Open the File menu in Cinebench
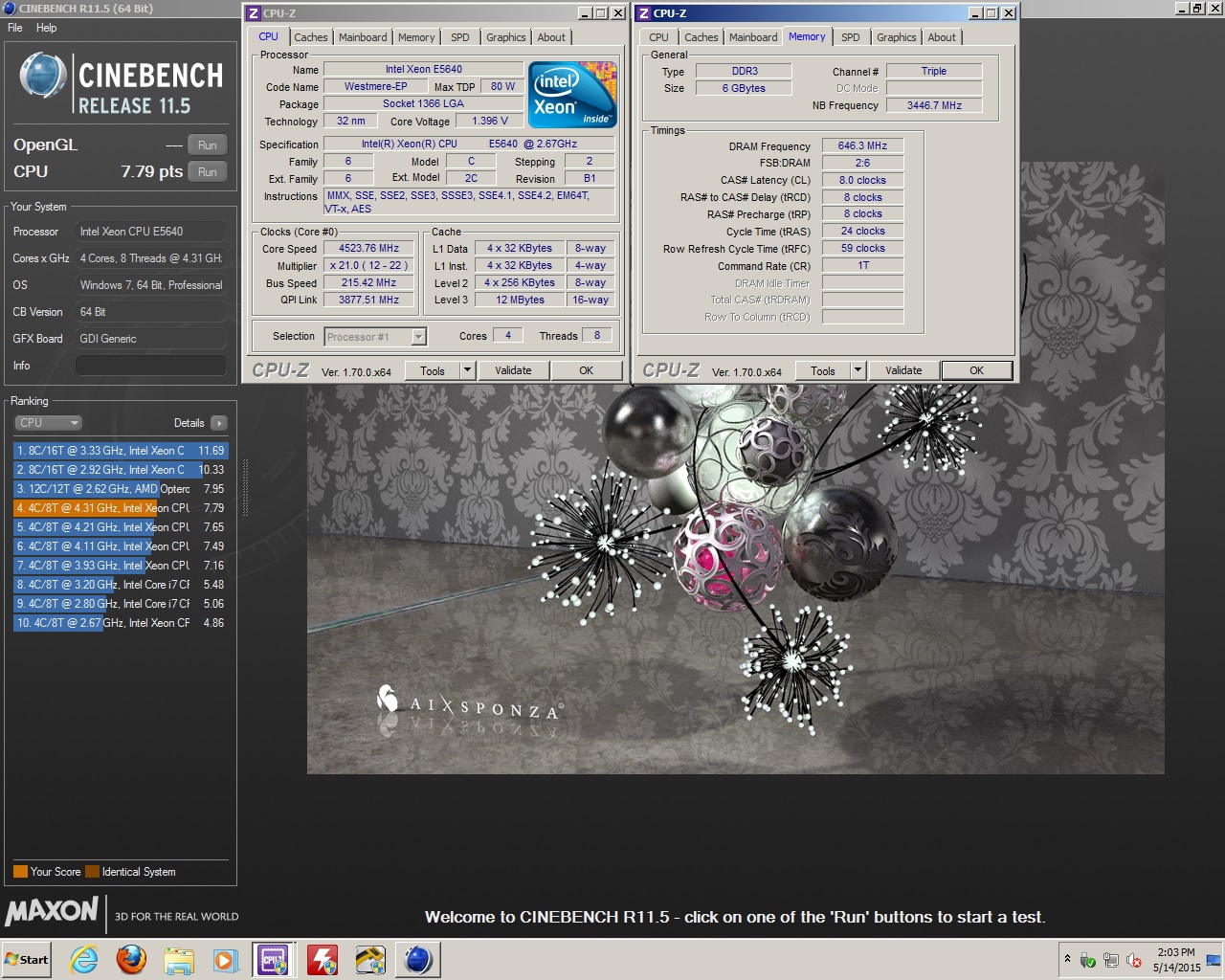This screenshot has height=980, width=1225. 15,28
